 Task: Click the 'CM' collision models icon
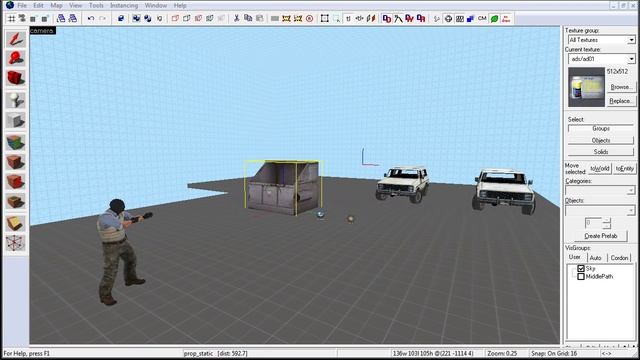pyautogui.click(x=482, y=18)
